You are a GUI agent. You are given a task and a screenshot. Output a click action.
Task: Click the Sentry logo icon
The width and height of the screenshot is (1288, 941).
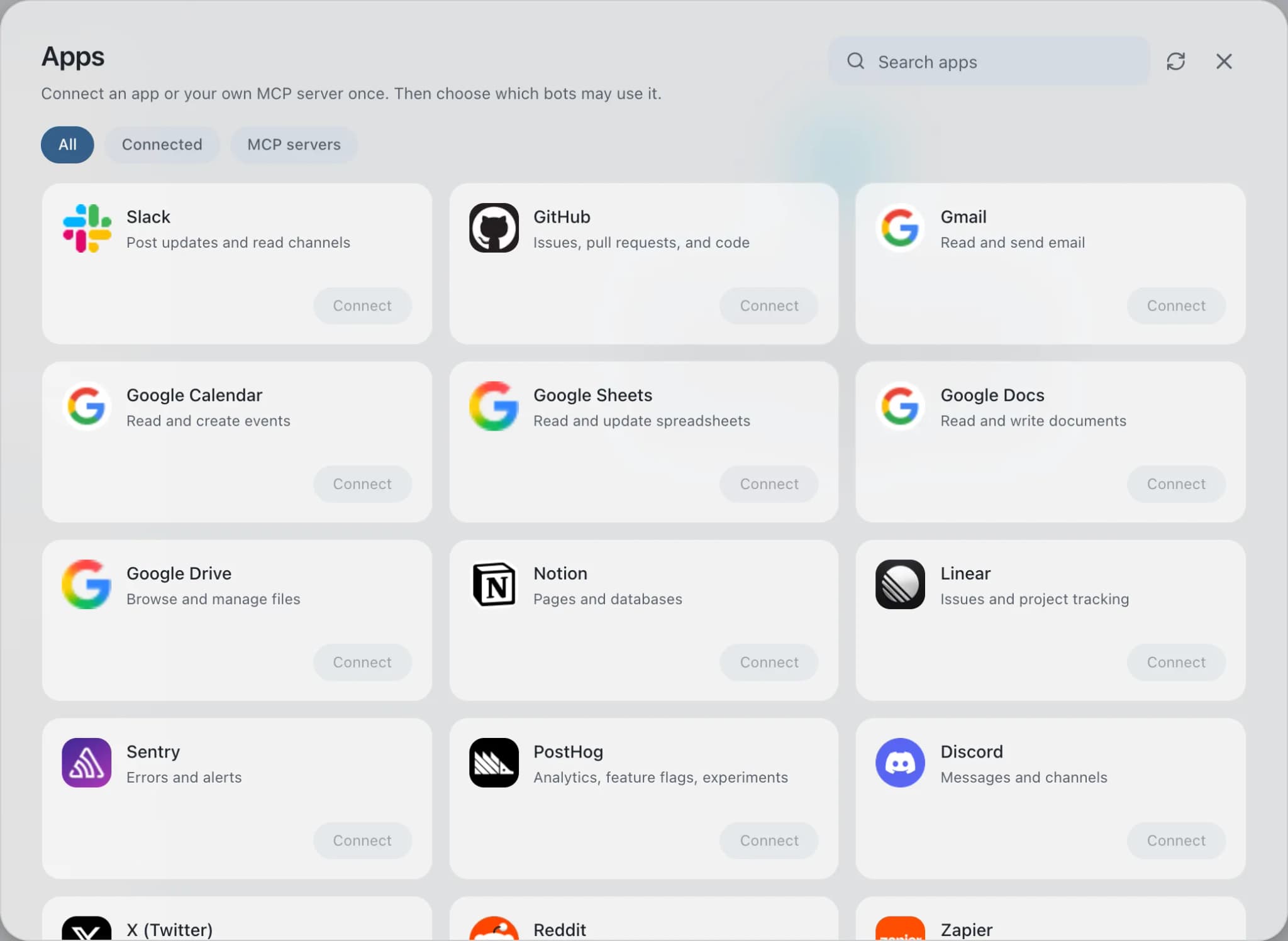pyautogui.click(x=87, y=762)
